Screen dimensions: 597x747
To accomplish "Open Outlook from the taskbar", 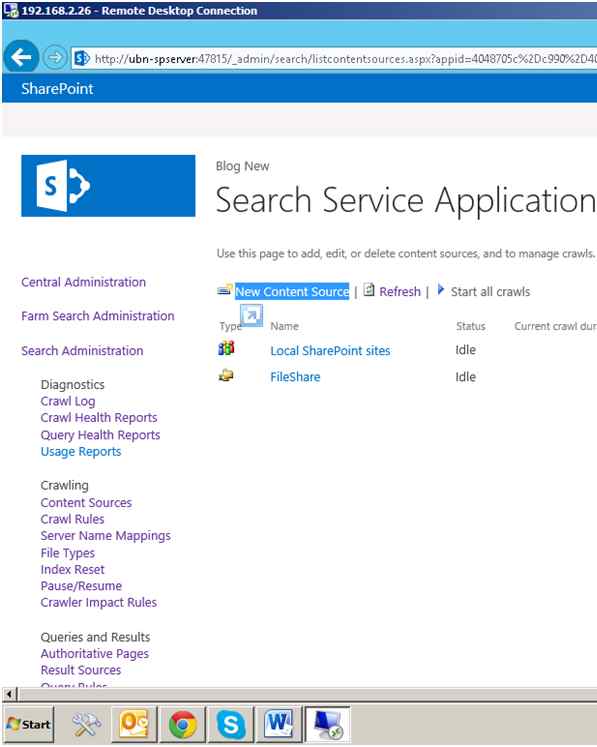I will tap(134, 725).
